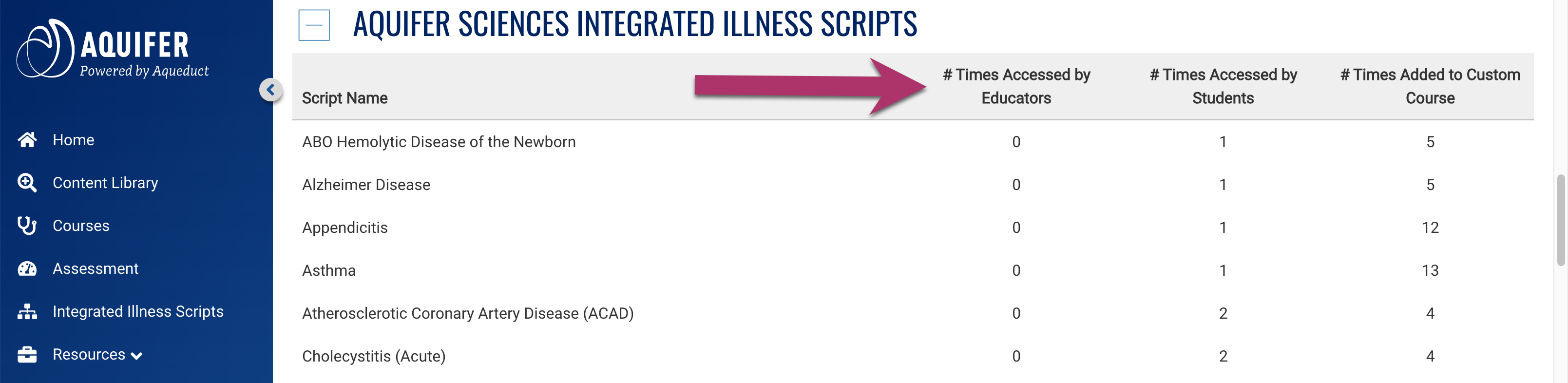Open the Home menu item
The height and width of the screenshot is (383, 1568).
73,140
